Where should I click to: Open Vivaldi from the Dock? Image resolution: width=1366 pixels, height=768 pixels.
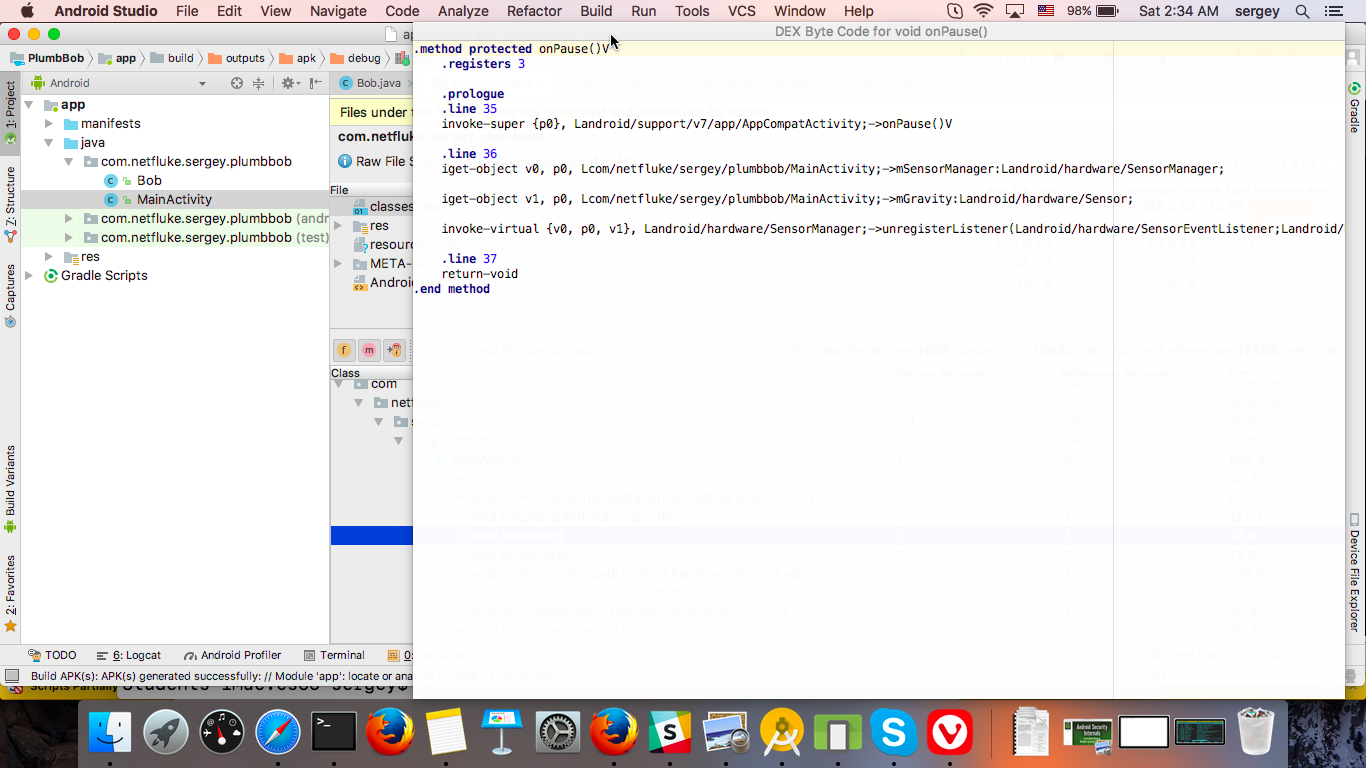click(950, 733)
